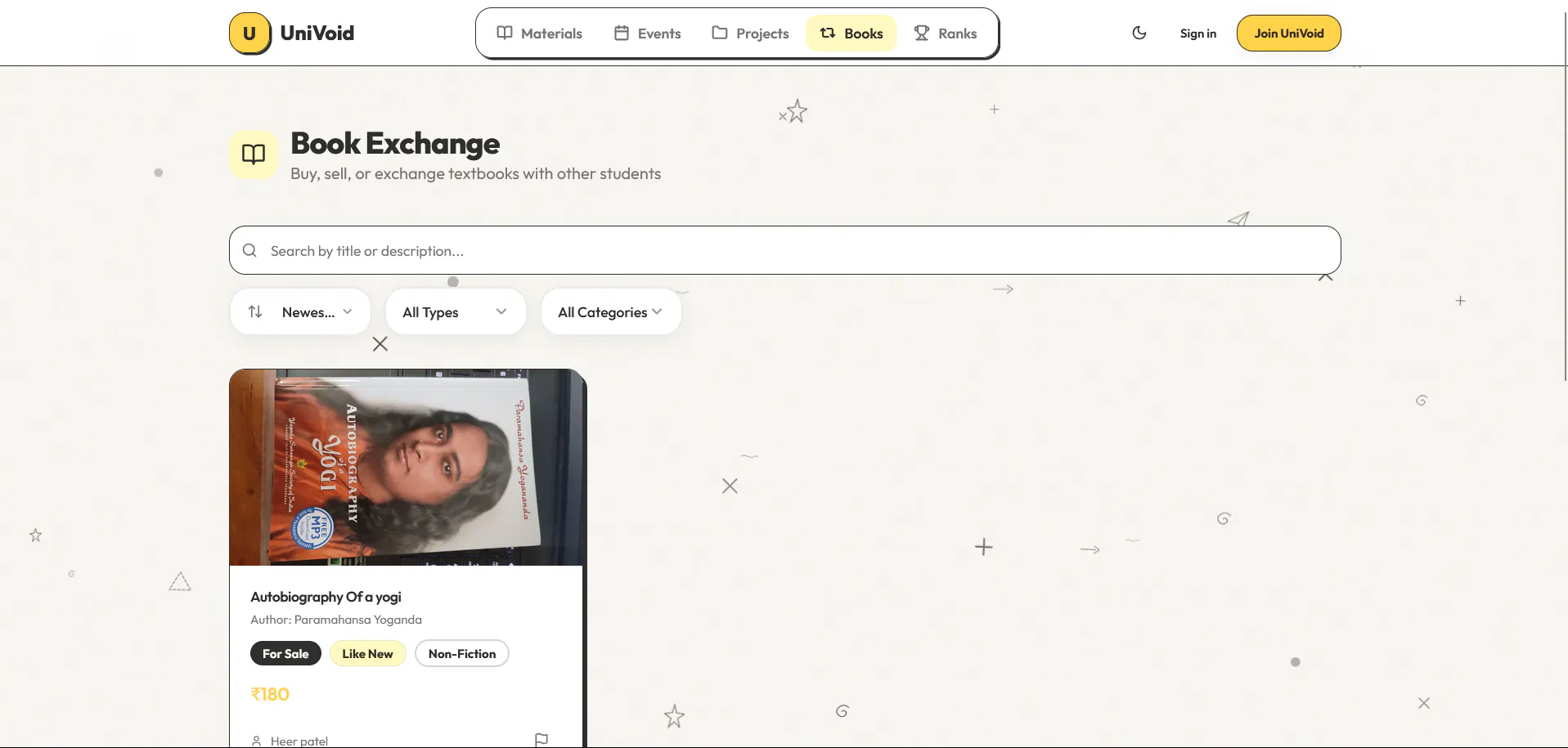This screenshot has height=748, width=1568.
Task: Open the Newest sort dropdown
Action: [x=301, y=311]
